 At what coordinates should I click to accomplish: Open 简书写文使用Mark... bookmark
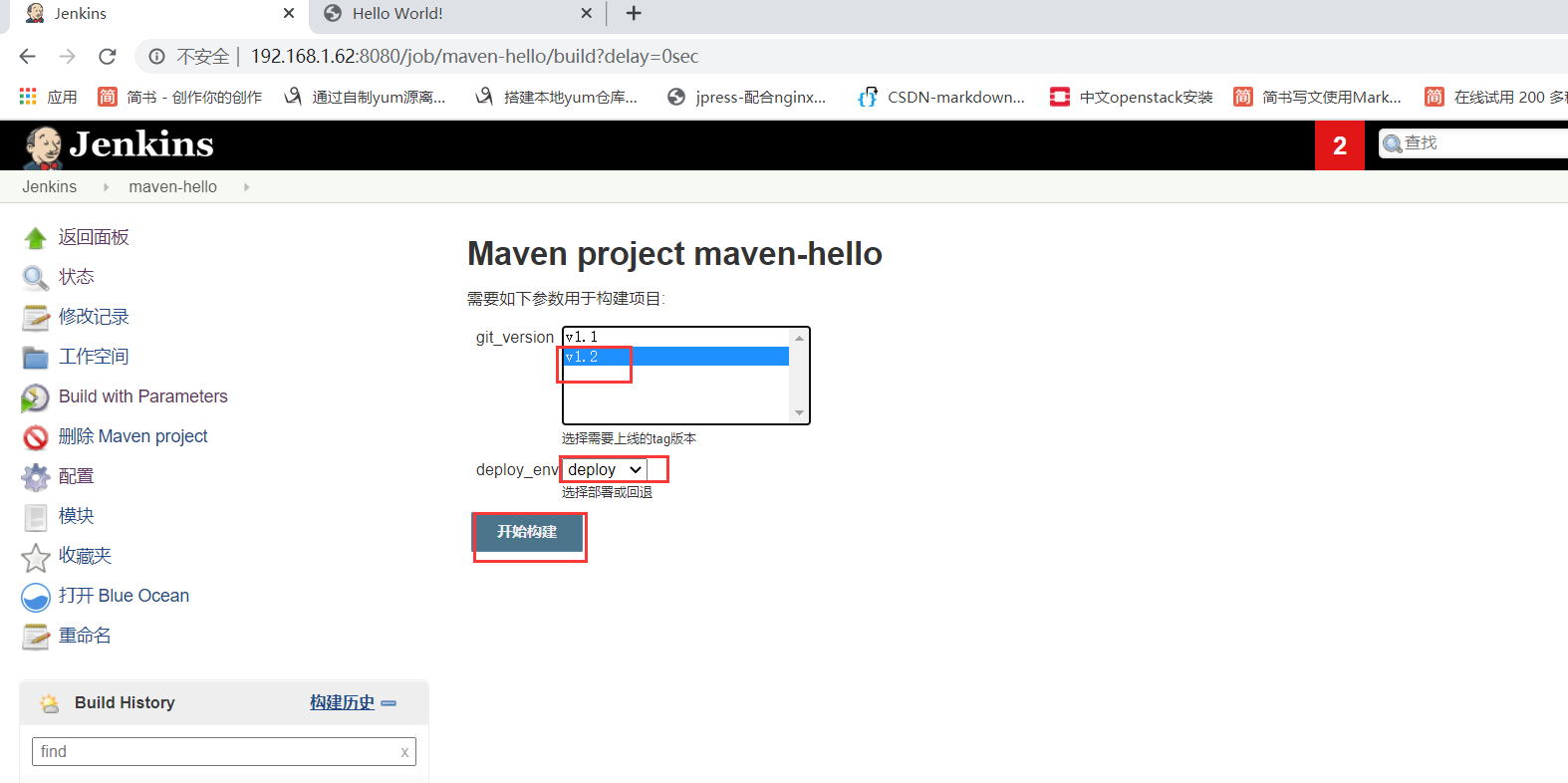click(1318, 97)
